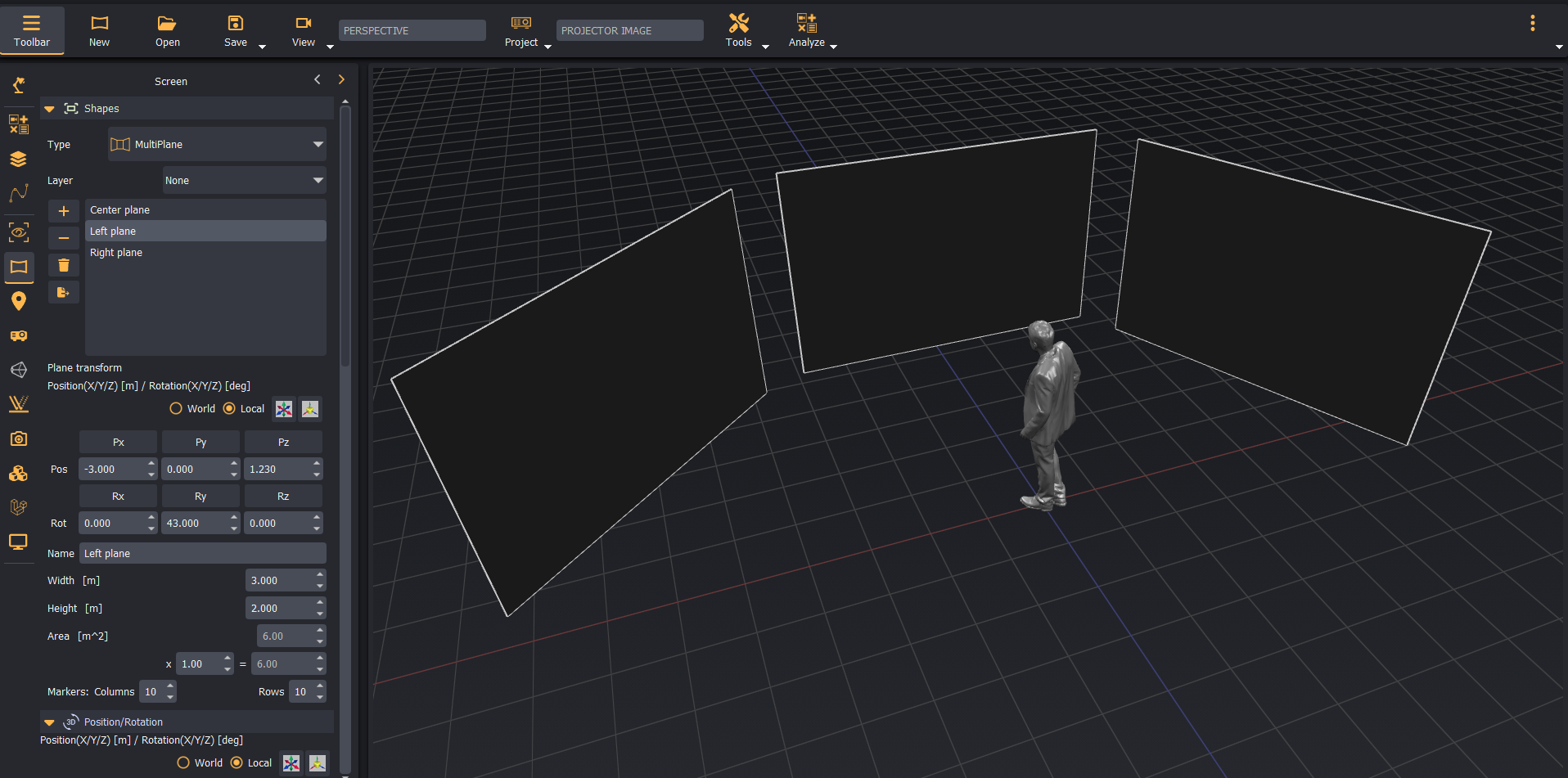The height and width of the screenshot is (778, 1568).
Task: Open the three-dot more options menu
Action: coord(1533,23)
